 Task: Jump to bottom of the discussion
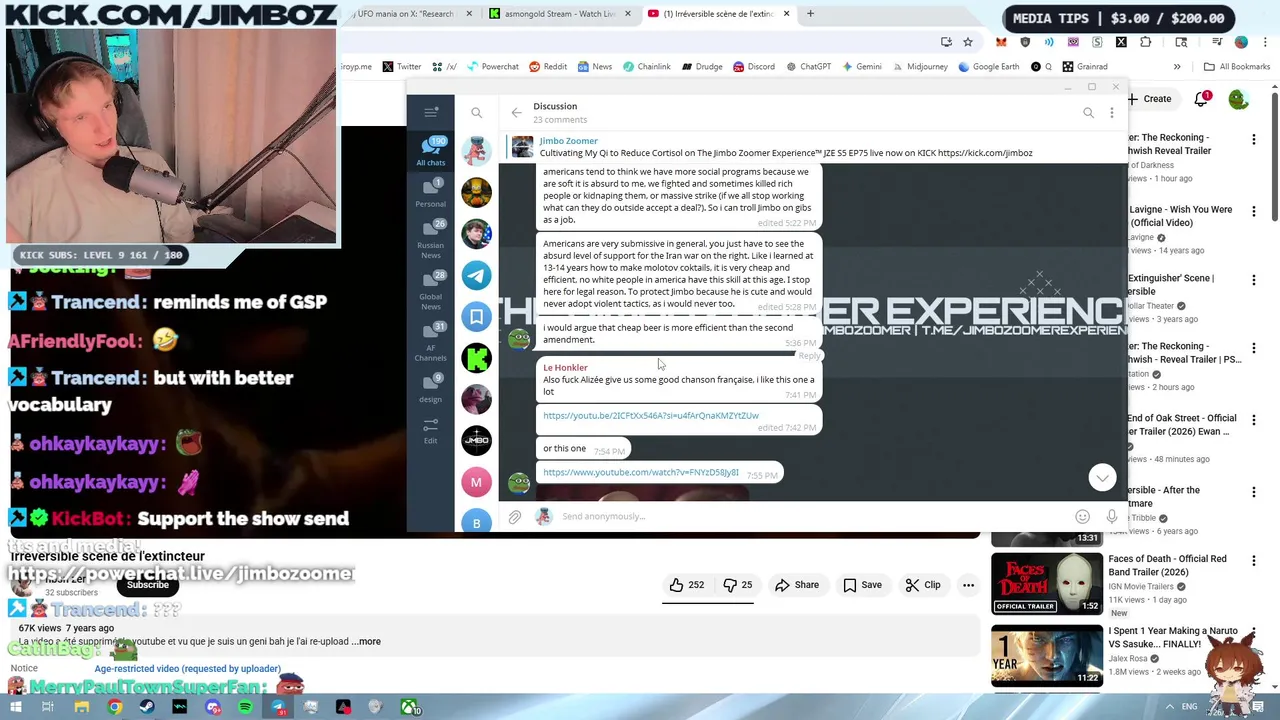(x=1102, y=477)
